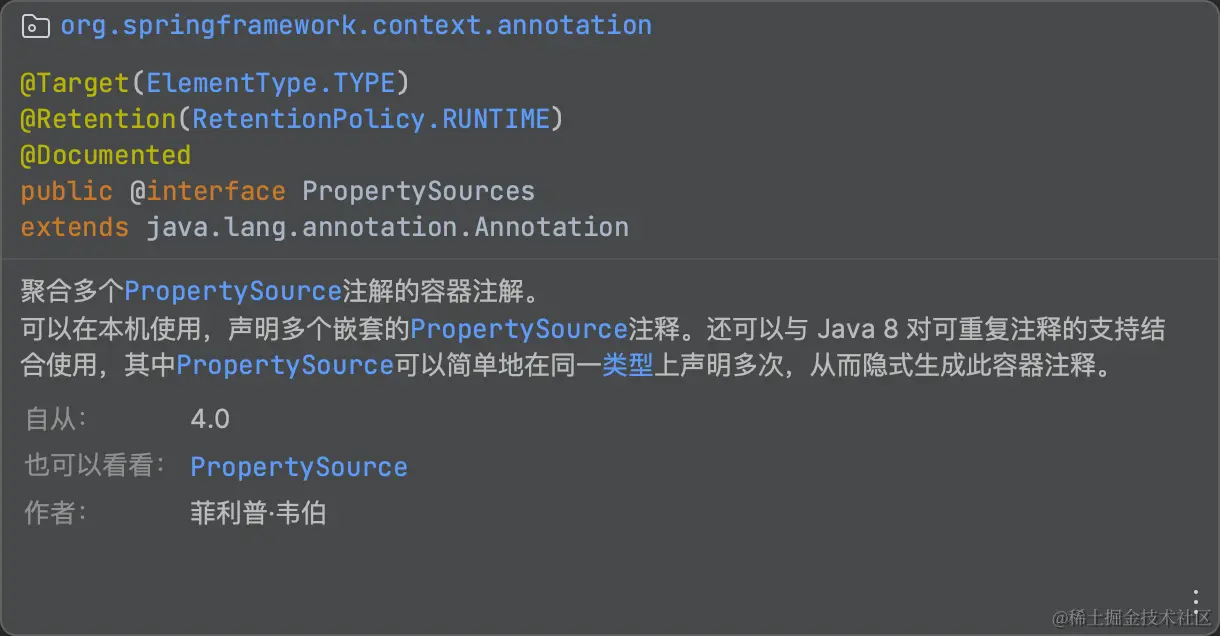
Task: Click the PropertySources interface name
Action: click(x=419, y=191)
